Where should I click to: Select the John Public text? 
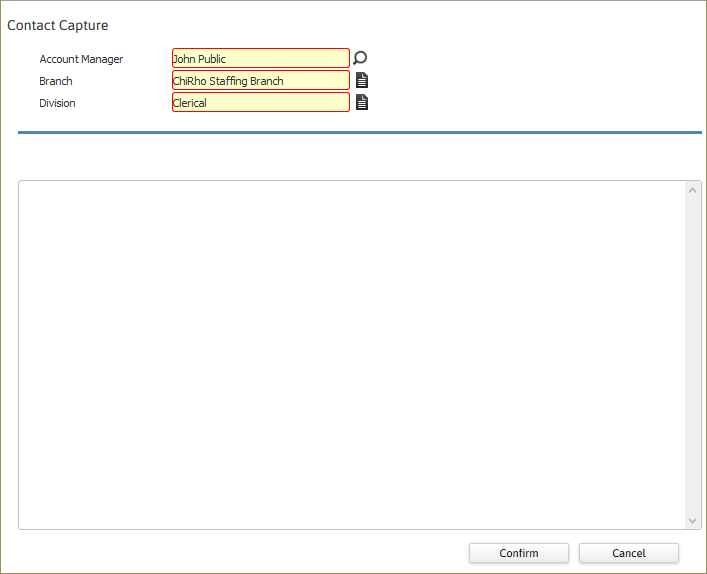pos(199,59)
